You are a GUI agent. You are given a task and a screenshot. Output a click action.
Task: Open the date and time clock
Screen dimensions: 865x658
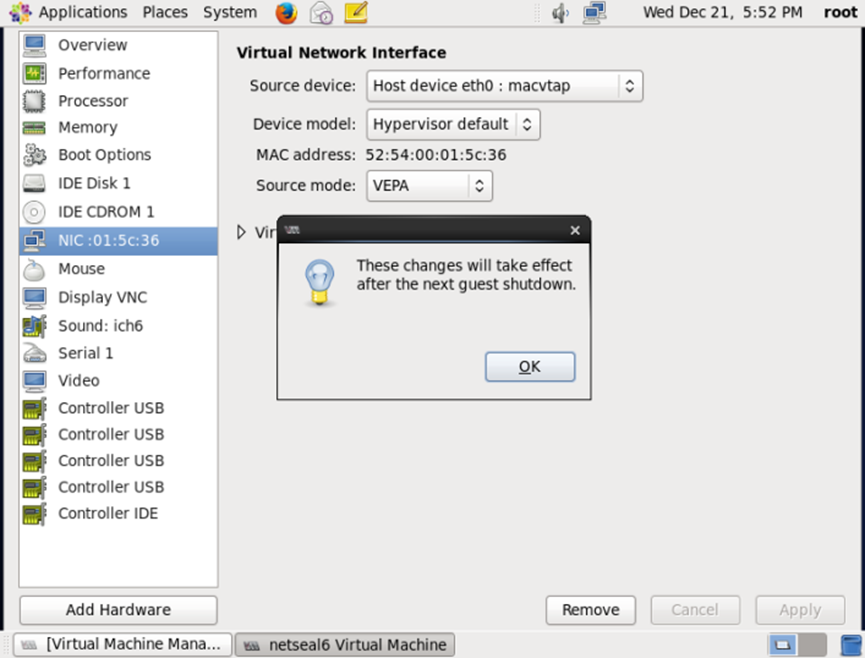point(722,12)
